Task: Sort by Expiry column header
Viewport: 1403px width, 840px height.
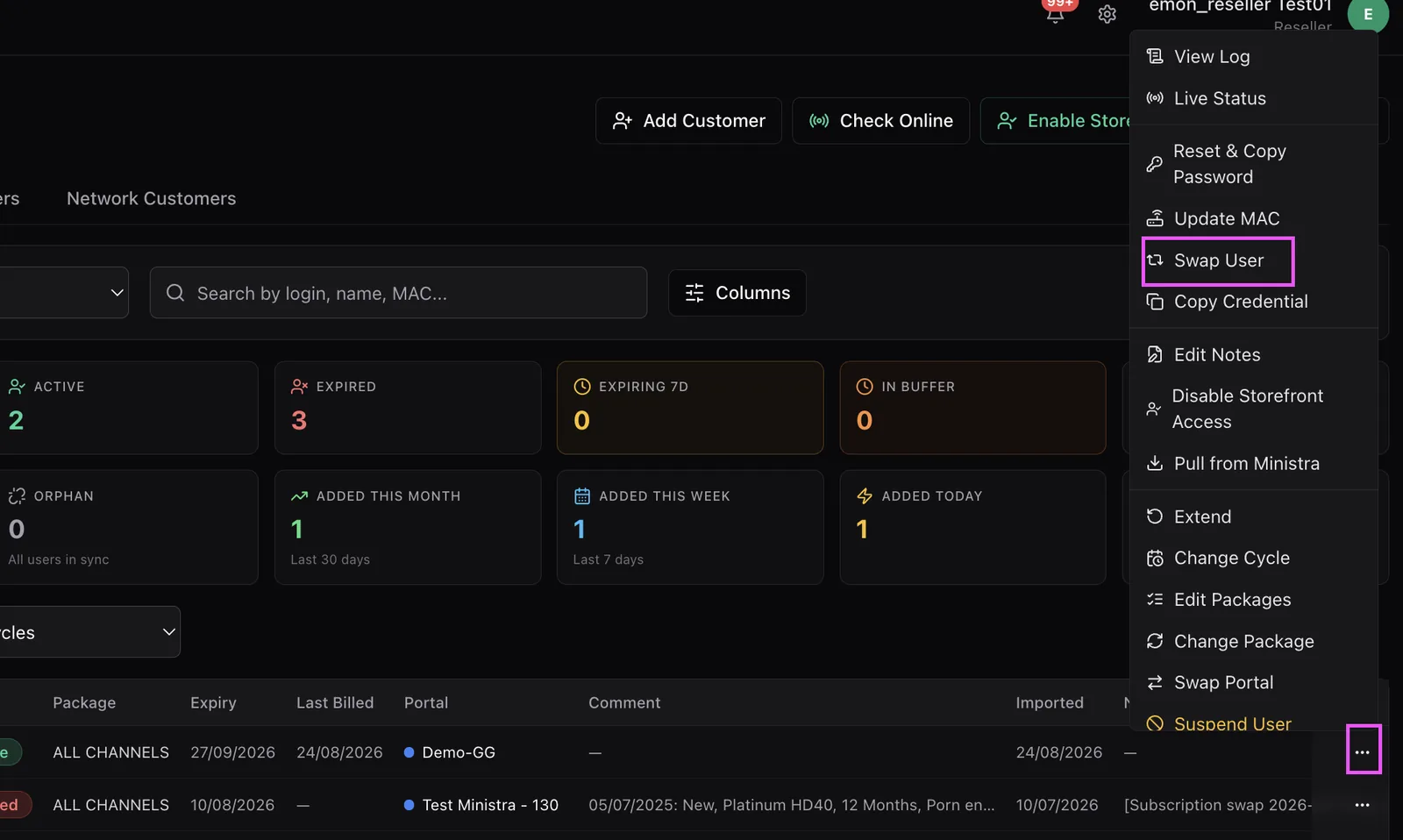Action: (213, 702)
